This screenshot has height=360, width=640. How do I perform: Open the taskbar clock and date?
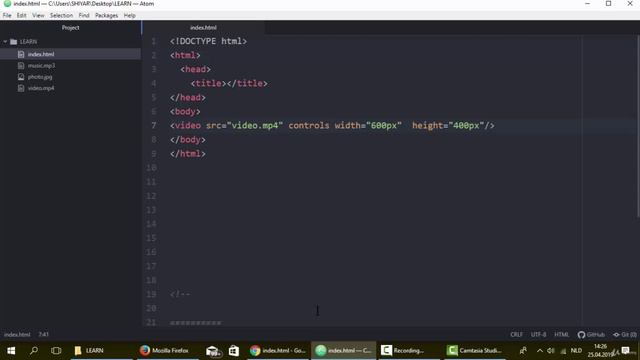pos(600,351)
